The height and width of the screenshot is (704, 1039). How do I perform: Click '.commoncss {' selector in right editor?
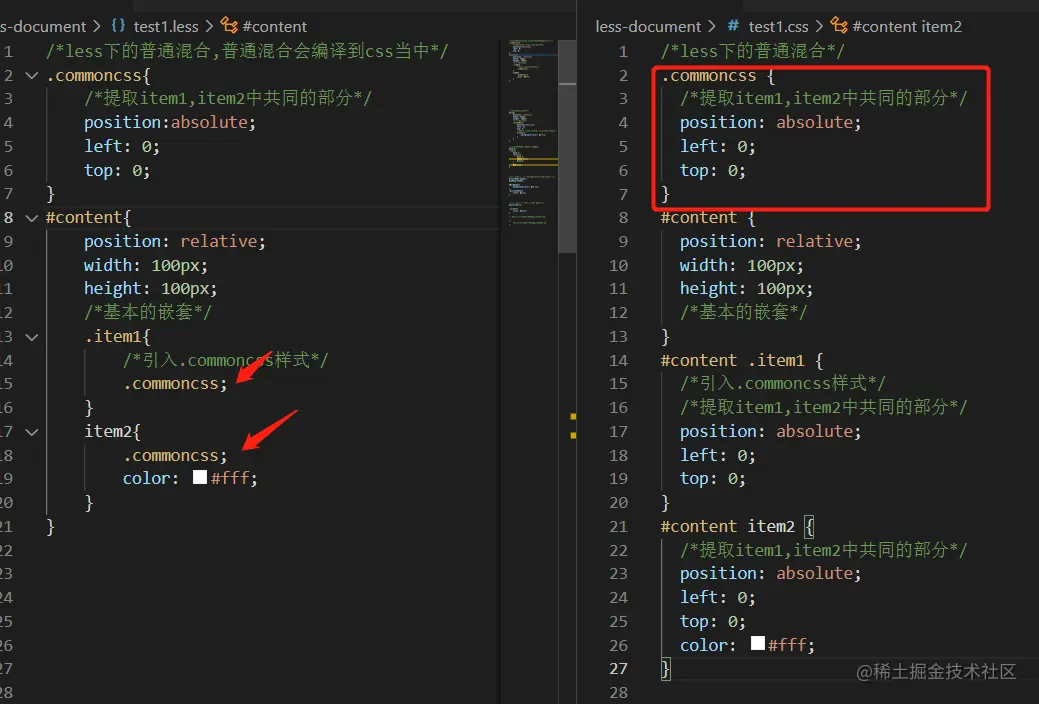click(x=718, y=76)
